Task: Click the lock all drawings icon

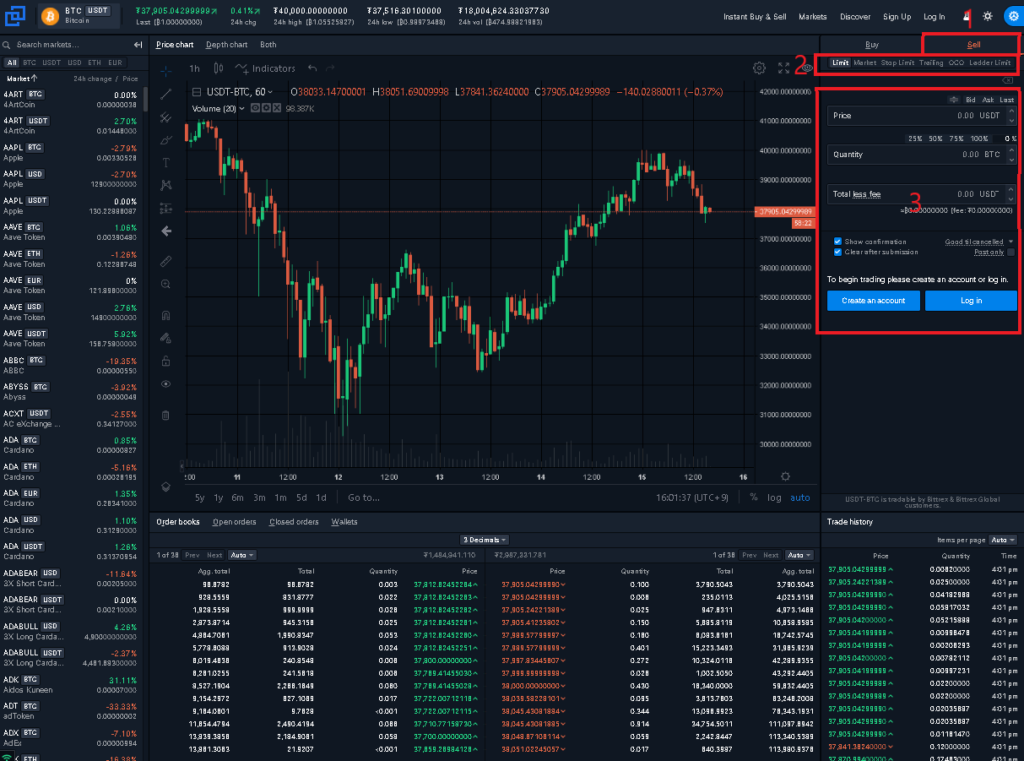Action: 166,361
